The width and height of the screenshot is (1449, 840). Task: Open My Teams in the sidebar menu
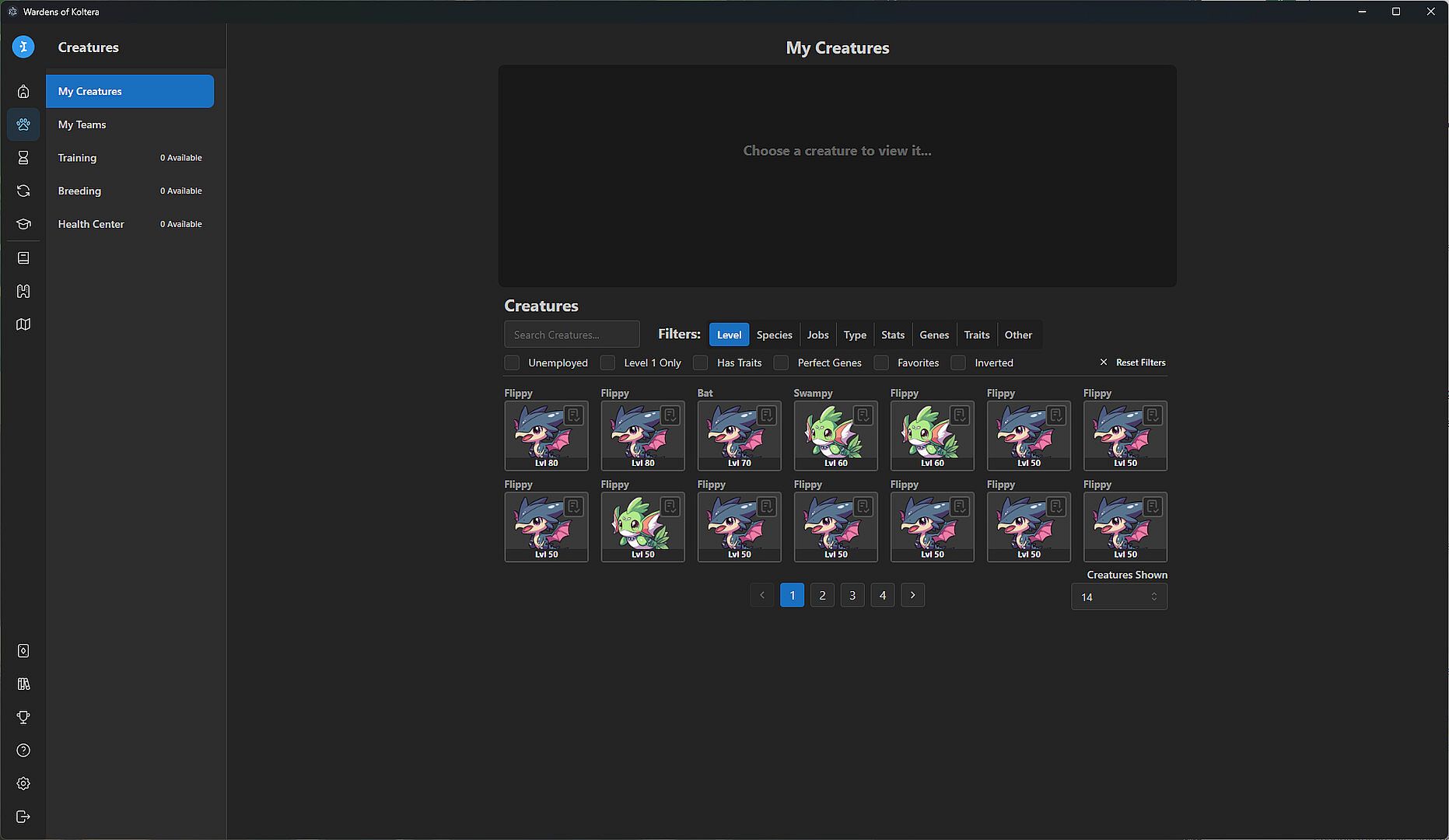(82, 124)
